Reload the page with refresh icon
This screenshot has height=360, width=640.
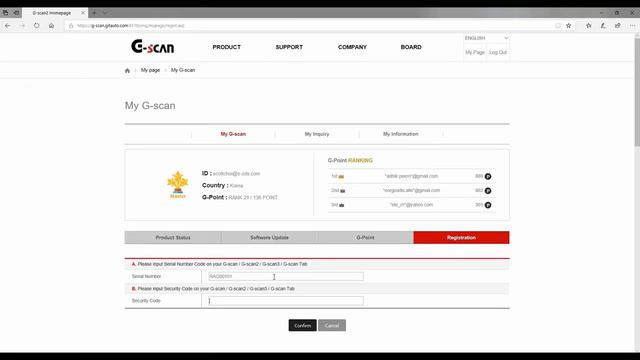pos(37,25)
